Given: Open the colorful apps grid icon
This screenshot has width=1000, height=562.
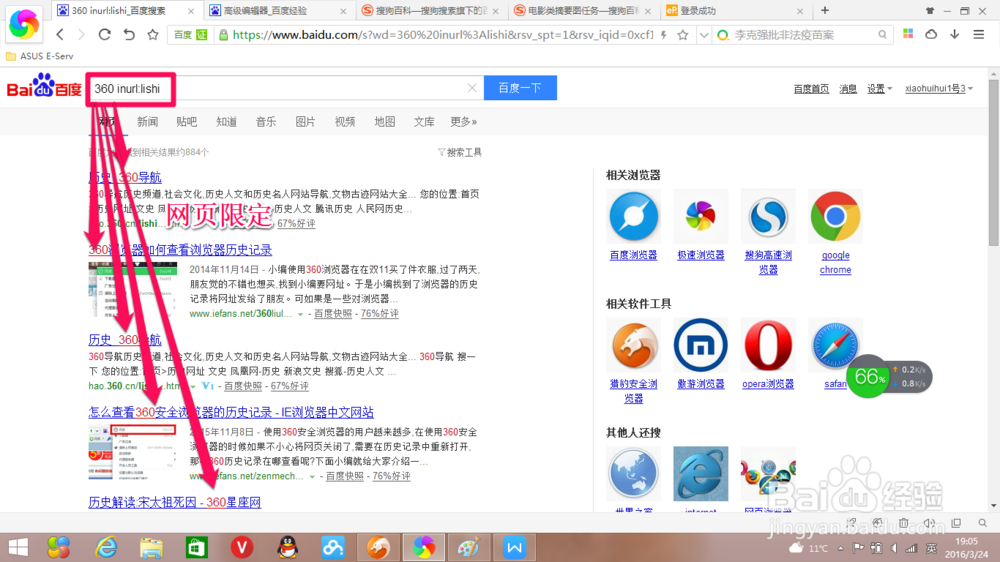Looking at the screenshot, I should [x=908, y=34].
